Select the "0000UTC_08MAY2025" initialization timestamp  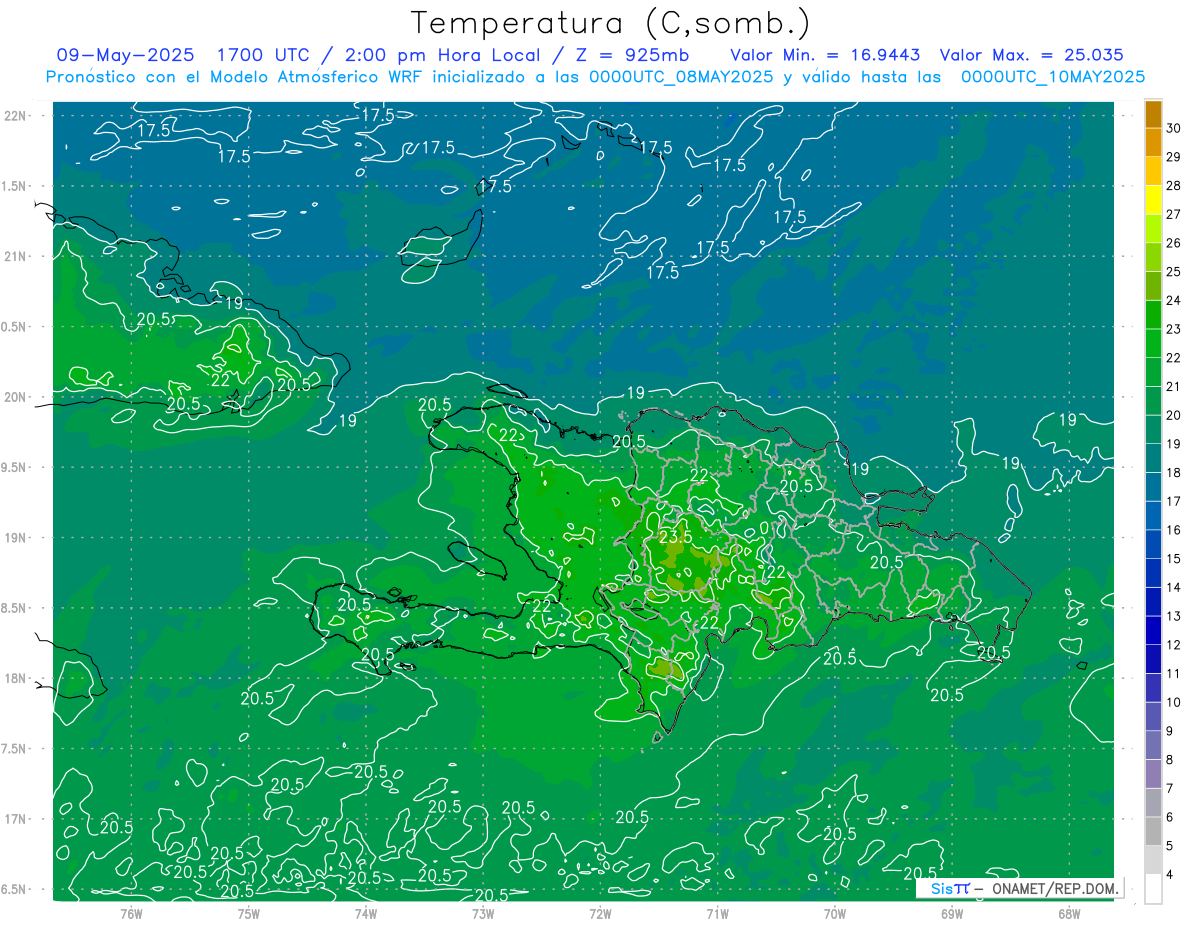tap(681, 77)
